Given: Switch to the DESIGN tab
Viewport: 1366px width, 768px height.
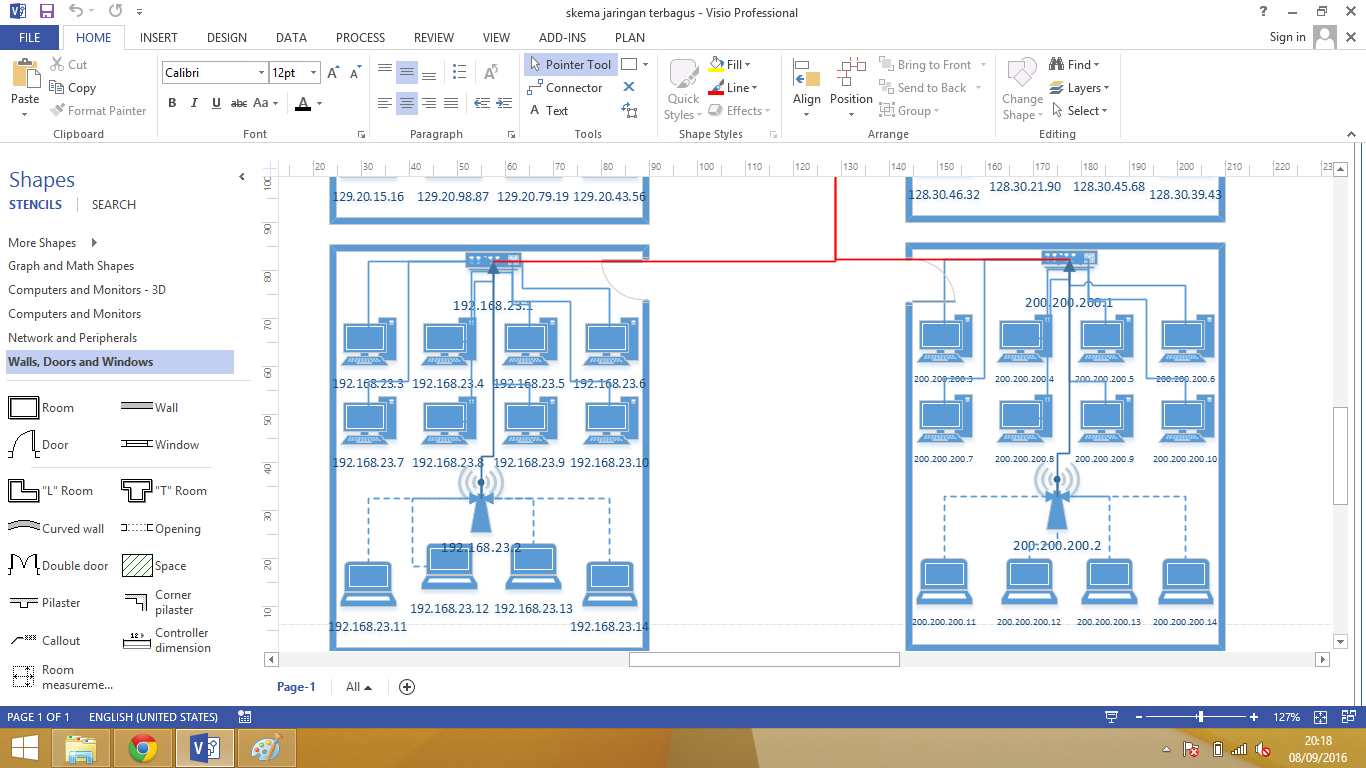Looking at the screenshot, I should pyautogui.click(x=227, y=38).
